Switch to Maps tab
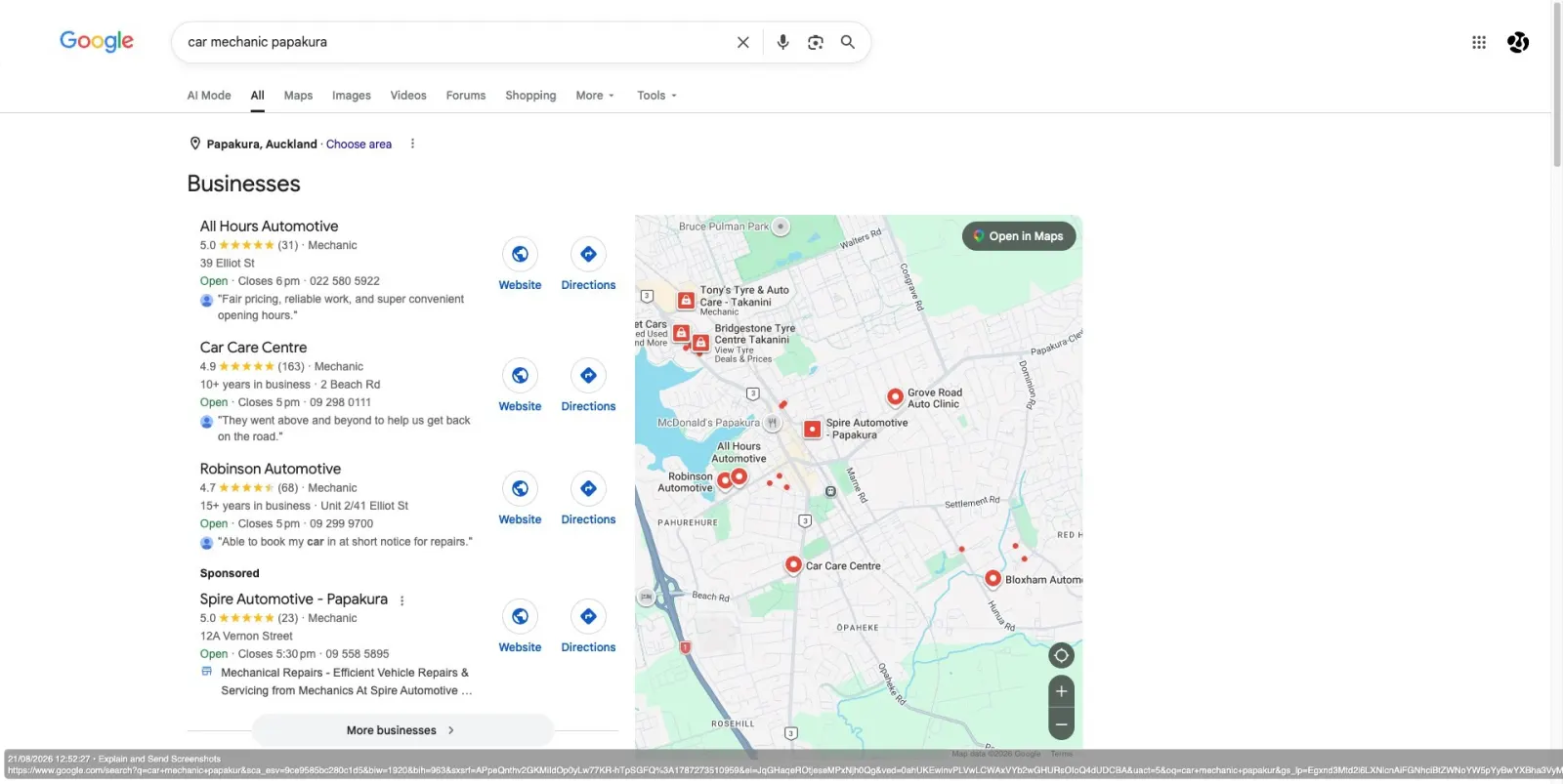Viewport: 1563px width, 784px height. pos(298,96)
